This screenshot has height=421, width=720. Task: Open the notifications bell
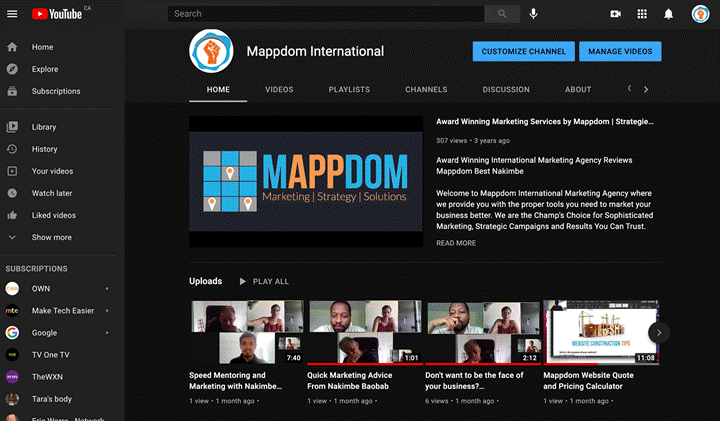click(x=669, y=14)
